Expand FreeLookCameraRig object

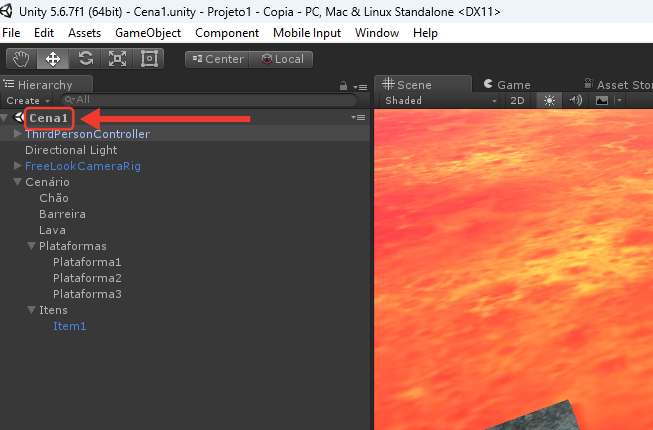(17, 166)
